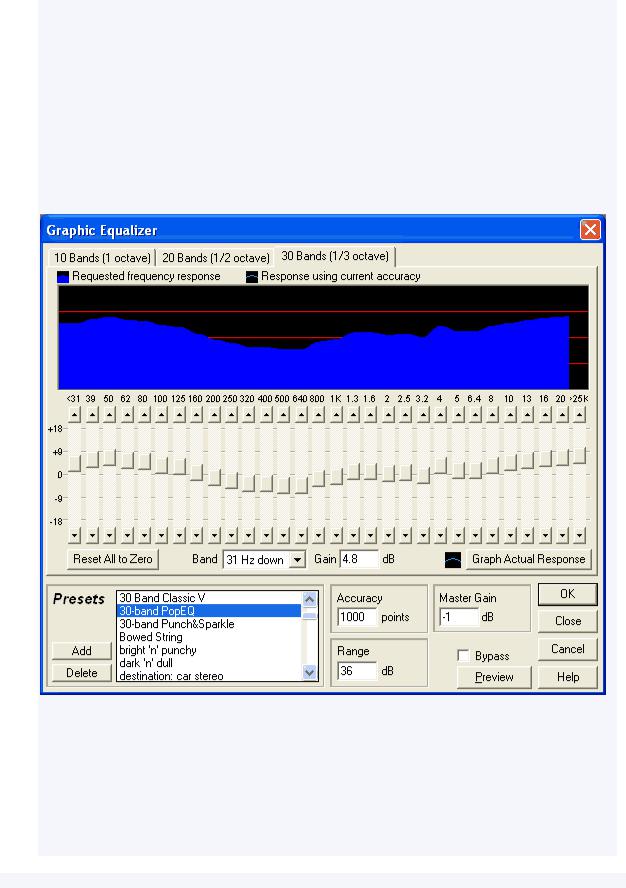This screenshot has width=626, height=888.
Task: Click the up arrow above the >25K band
Action: pos(579,415)
